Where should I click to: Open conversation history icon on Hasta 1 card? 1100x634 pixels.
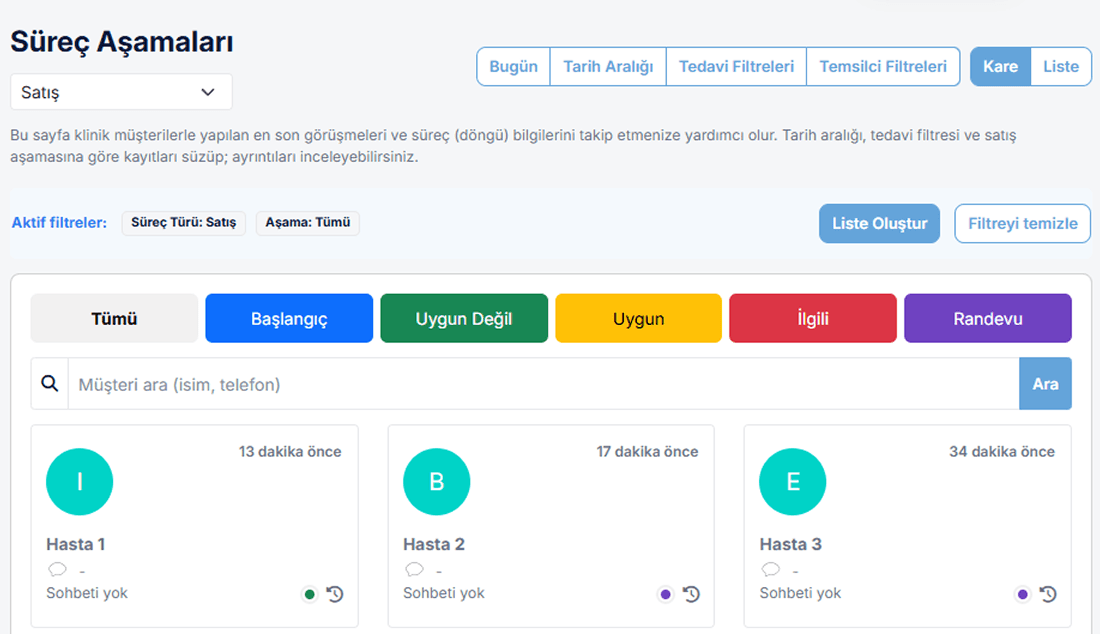336,594
